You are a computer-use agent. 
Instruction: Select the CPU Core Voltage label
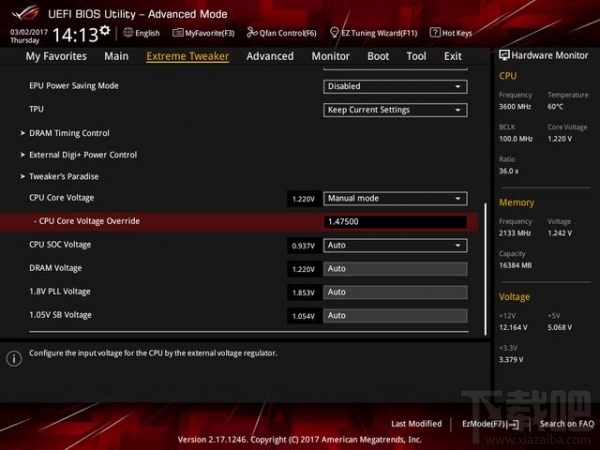[x=62, y=198]
